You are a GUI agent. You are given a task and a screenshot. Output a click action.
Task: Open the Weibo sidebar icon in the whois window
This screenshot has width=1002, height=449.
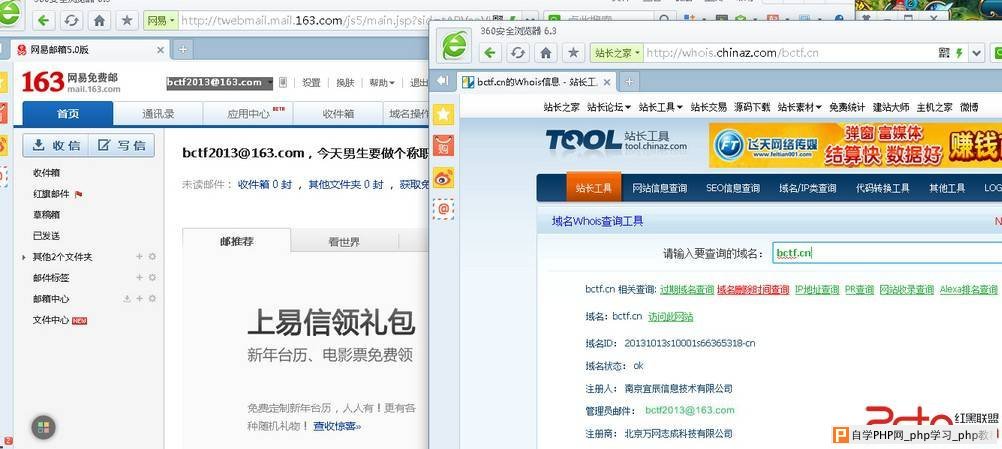point(443,178)
